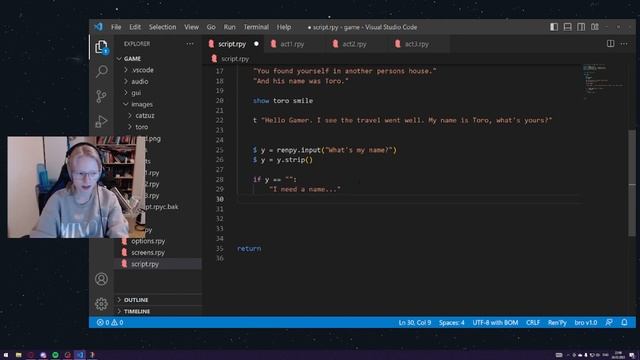The height and width of the screenshot is (360, 640).
Task: Place cursor on the return line
Action: 249,249
